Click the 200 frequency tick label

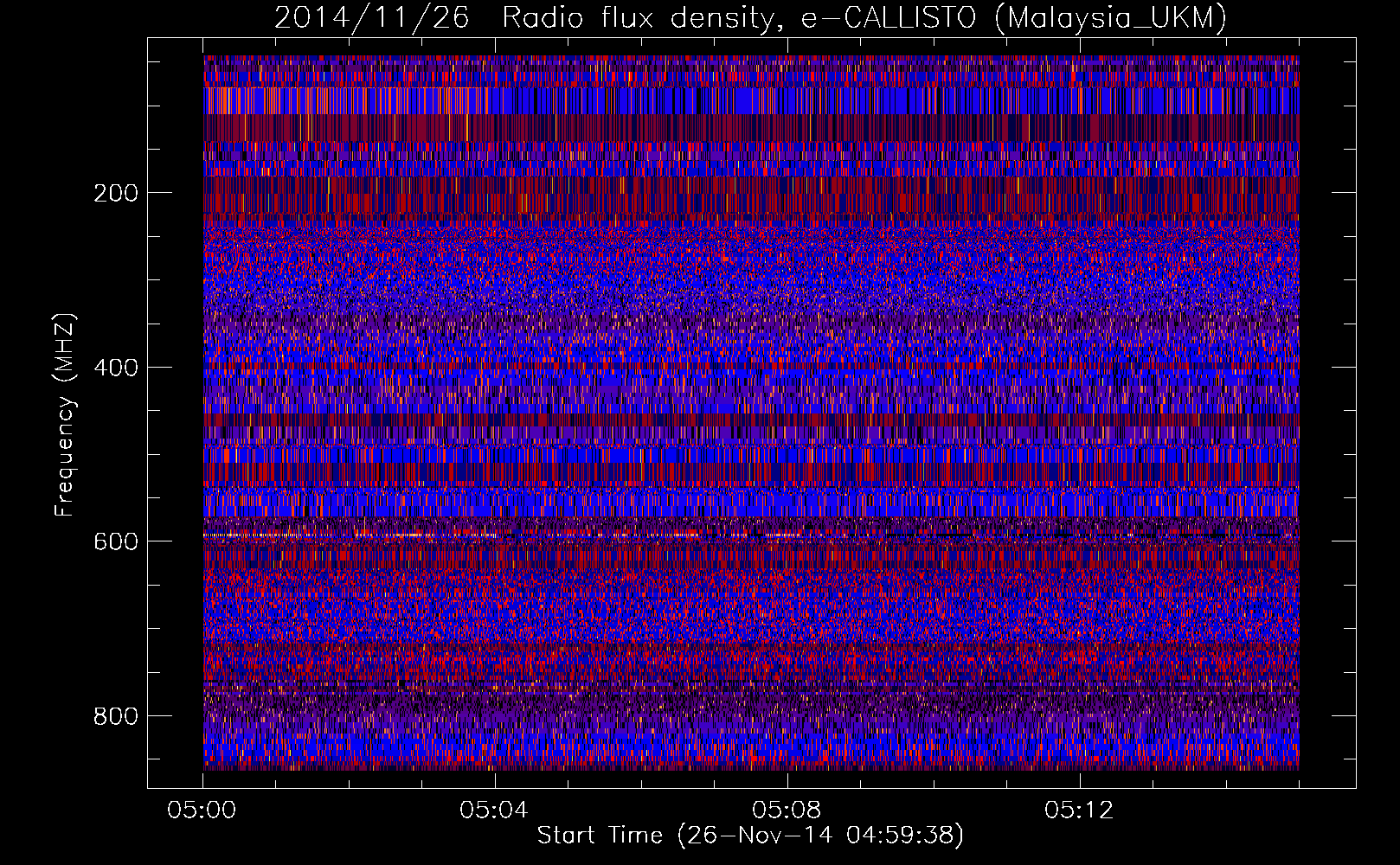(x=115, y=193)
